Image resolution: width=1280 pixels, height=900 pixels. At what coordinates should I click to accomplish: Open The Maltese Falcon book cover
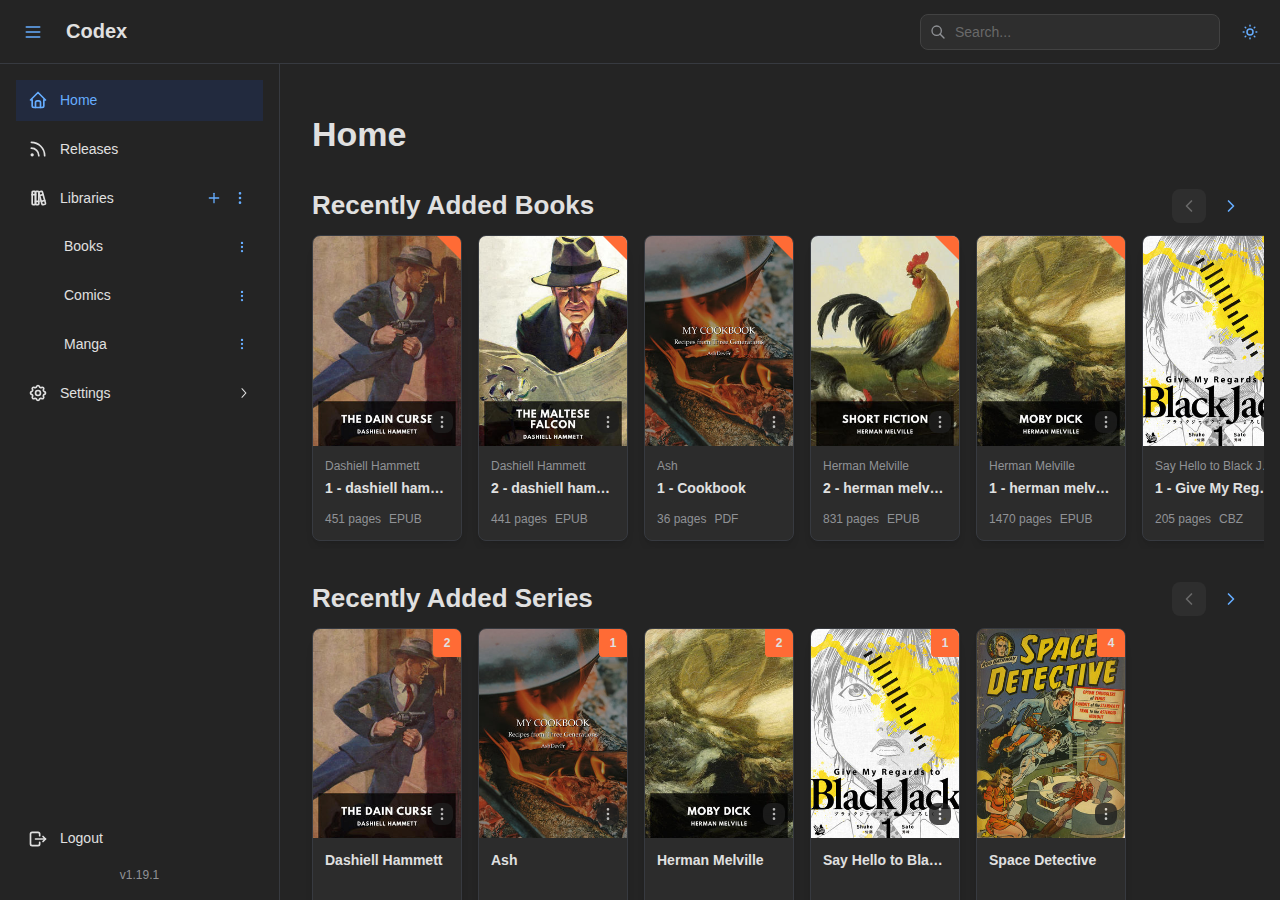point(553,341)
